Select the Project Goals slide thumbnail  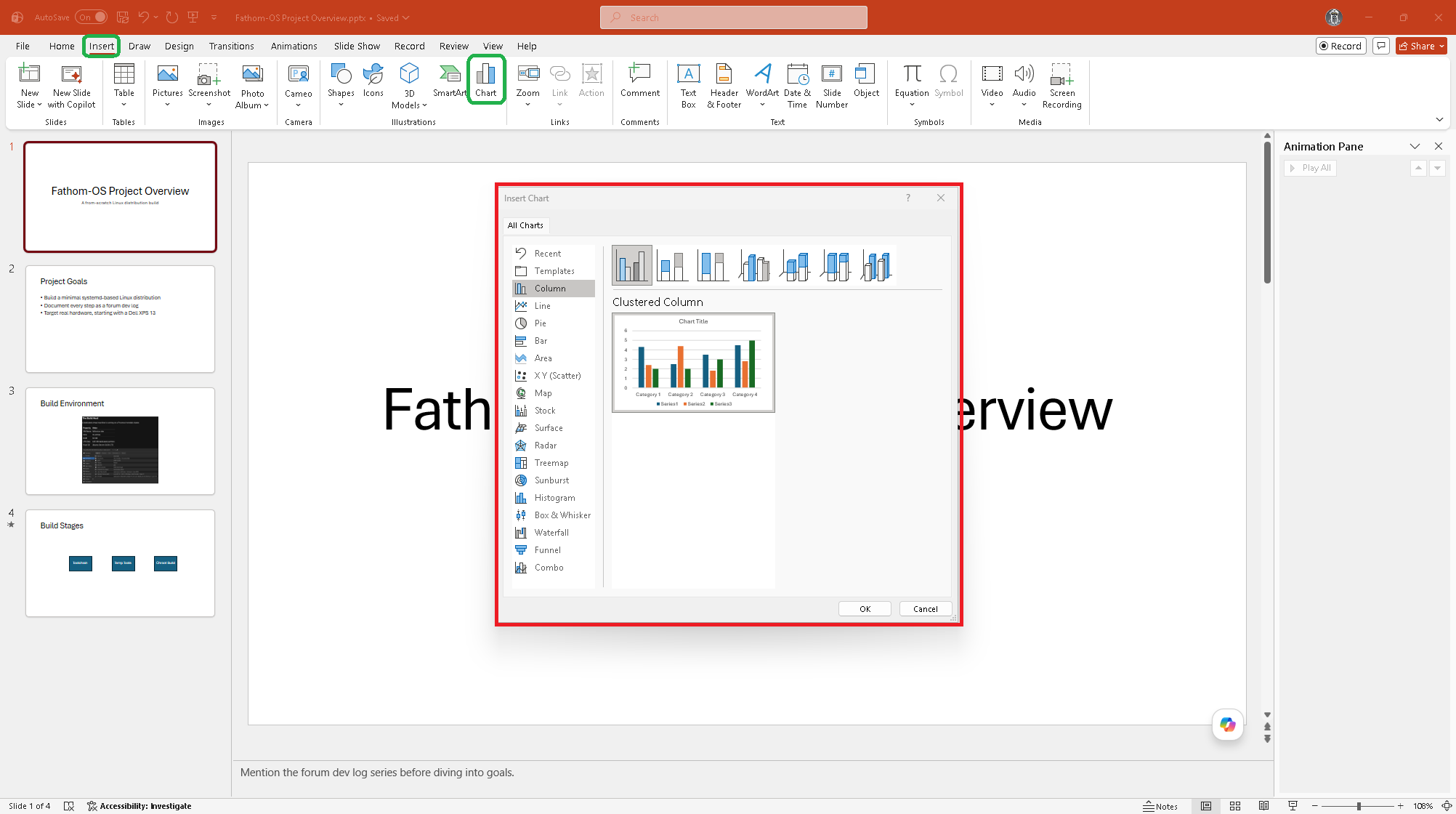[x=120, y=319]
